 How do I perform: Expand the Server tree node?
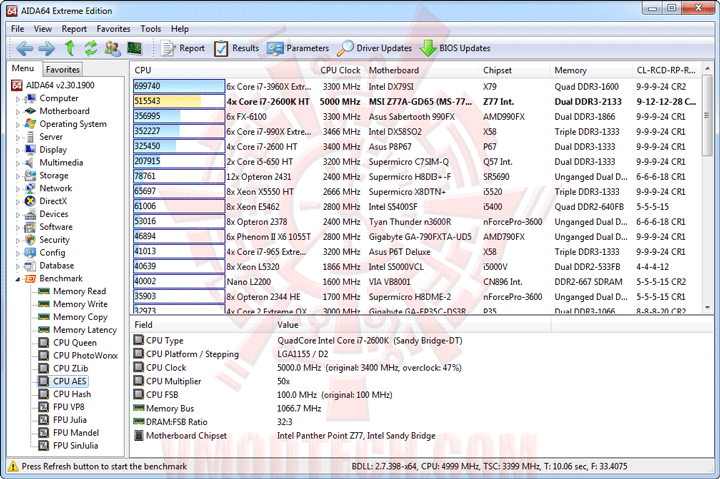coord(18,137)
